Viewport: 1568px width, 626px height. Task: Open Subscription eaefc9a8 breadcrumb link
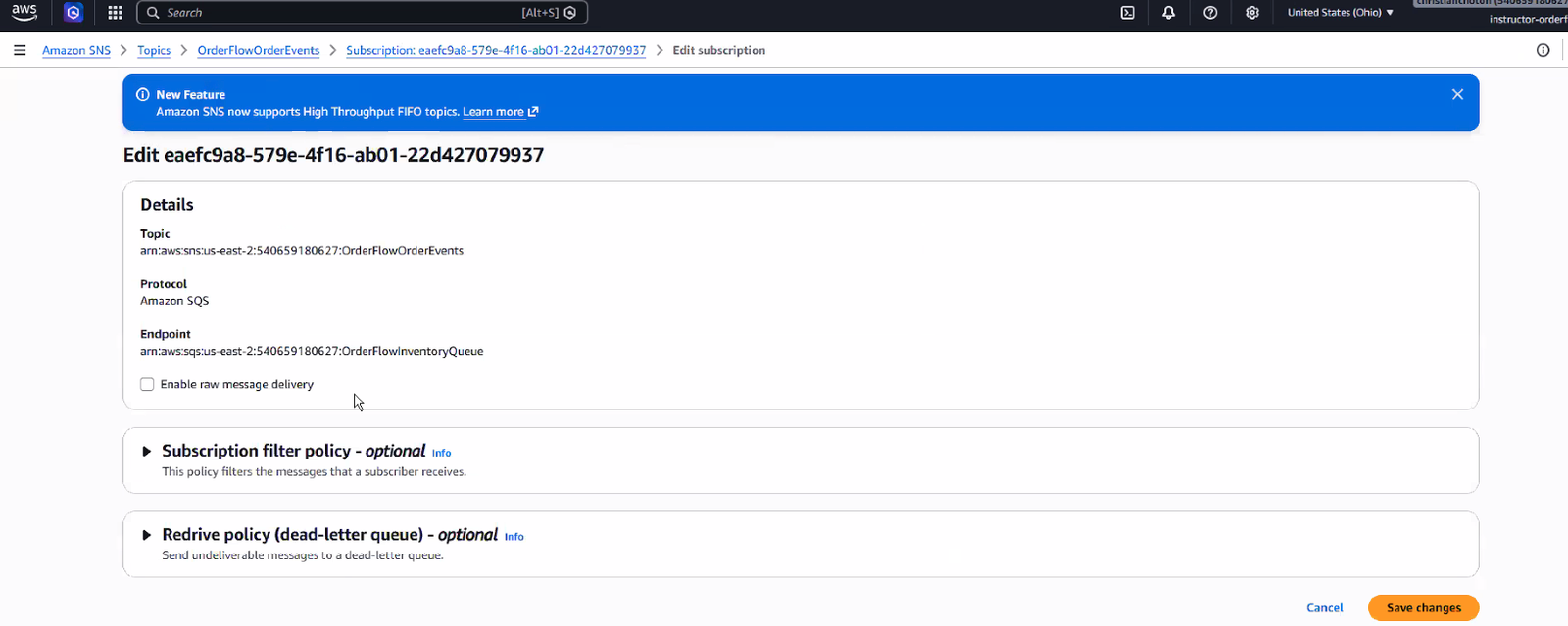496,50
